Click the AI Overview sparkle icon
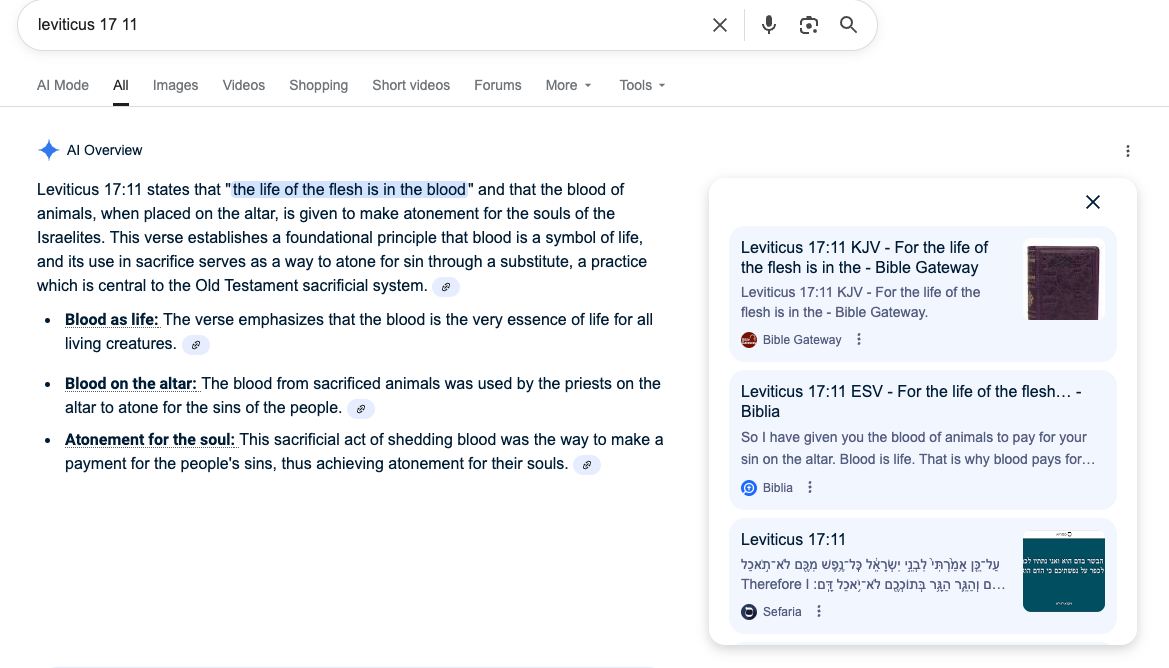 click(48, 149)
